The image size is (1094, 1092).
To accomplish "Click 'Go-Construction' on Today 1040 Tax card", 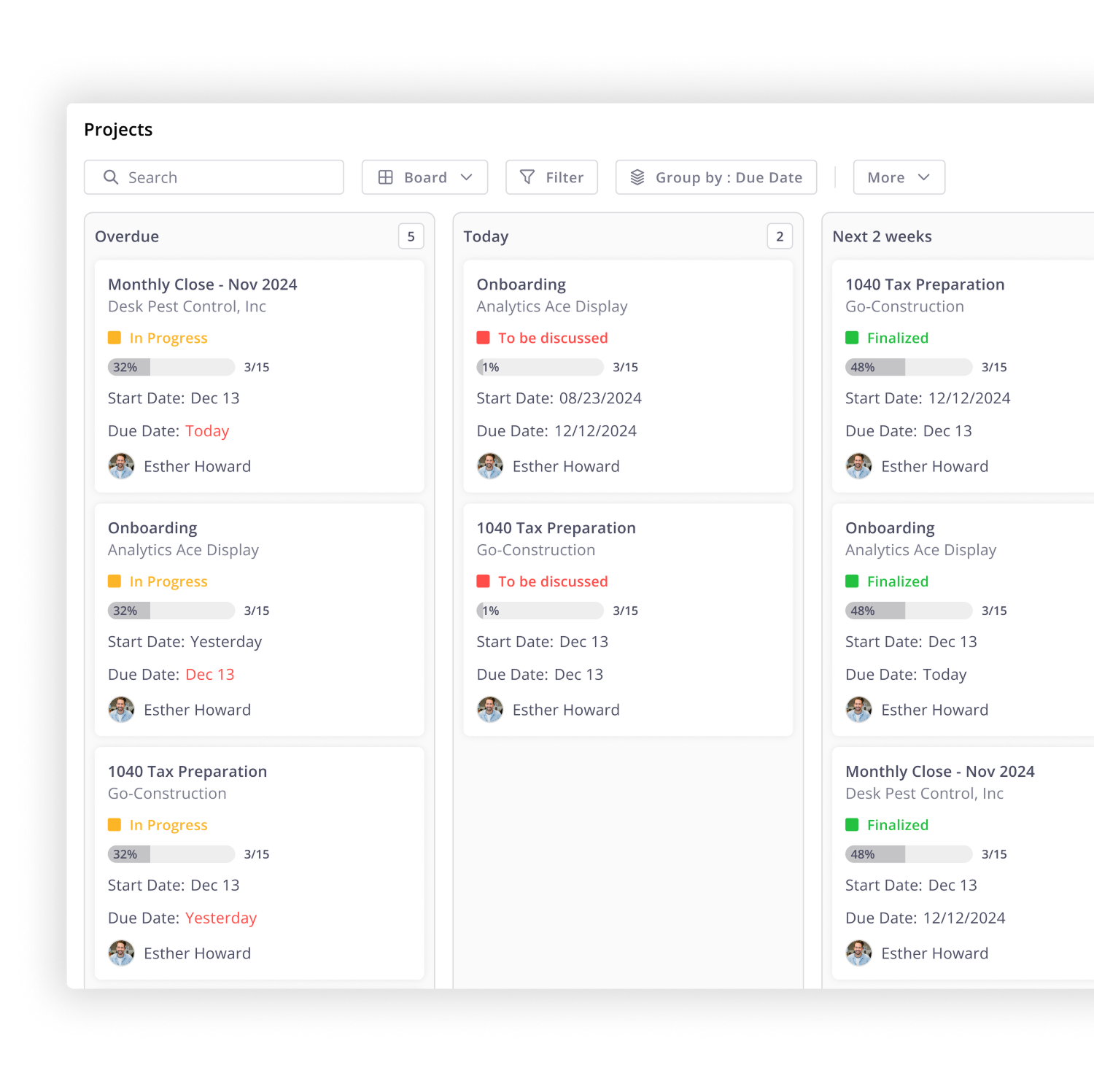I will tap(536, 550).
